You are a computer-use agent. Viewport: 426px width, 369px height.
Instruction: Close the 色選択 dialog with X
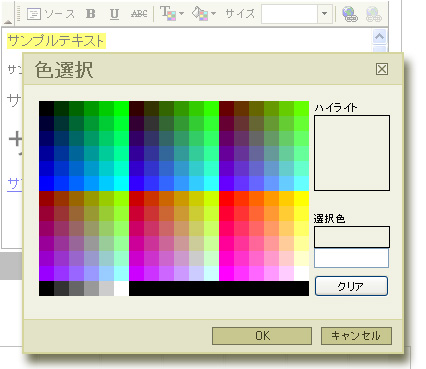pyautogui.click(x=382, y=69)
